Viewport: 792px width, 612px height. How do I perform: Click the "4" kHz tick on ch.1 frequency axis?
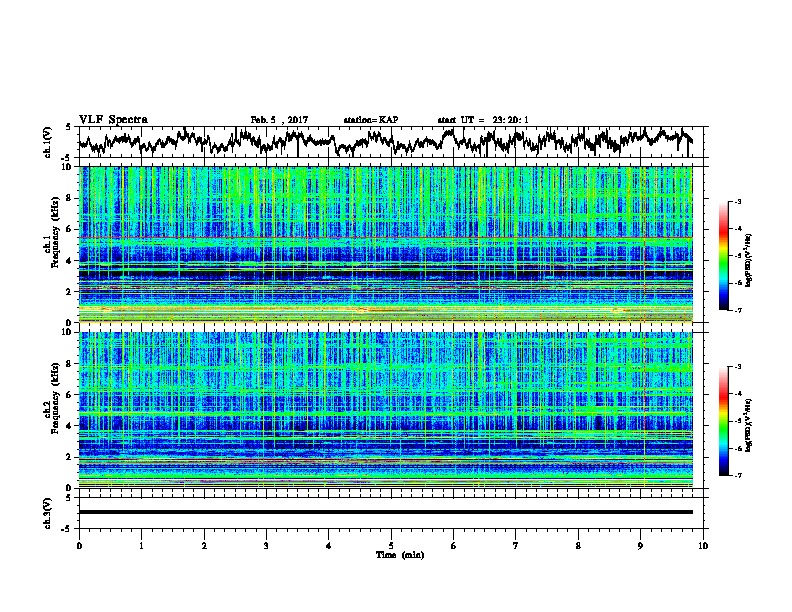69,261
